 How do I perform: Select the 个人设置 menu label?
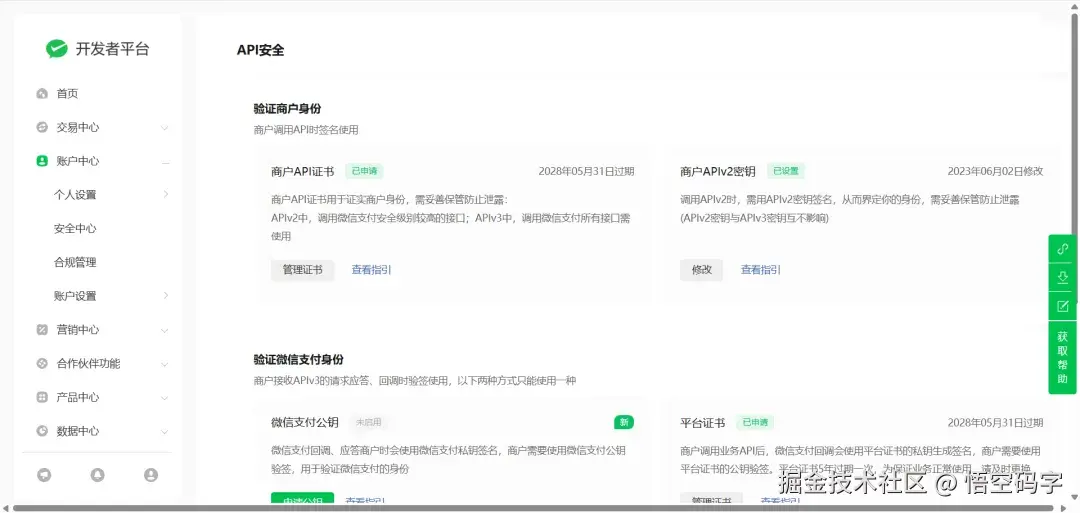click(75, 195)
